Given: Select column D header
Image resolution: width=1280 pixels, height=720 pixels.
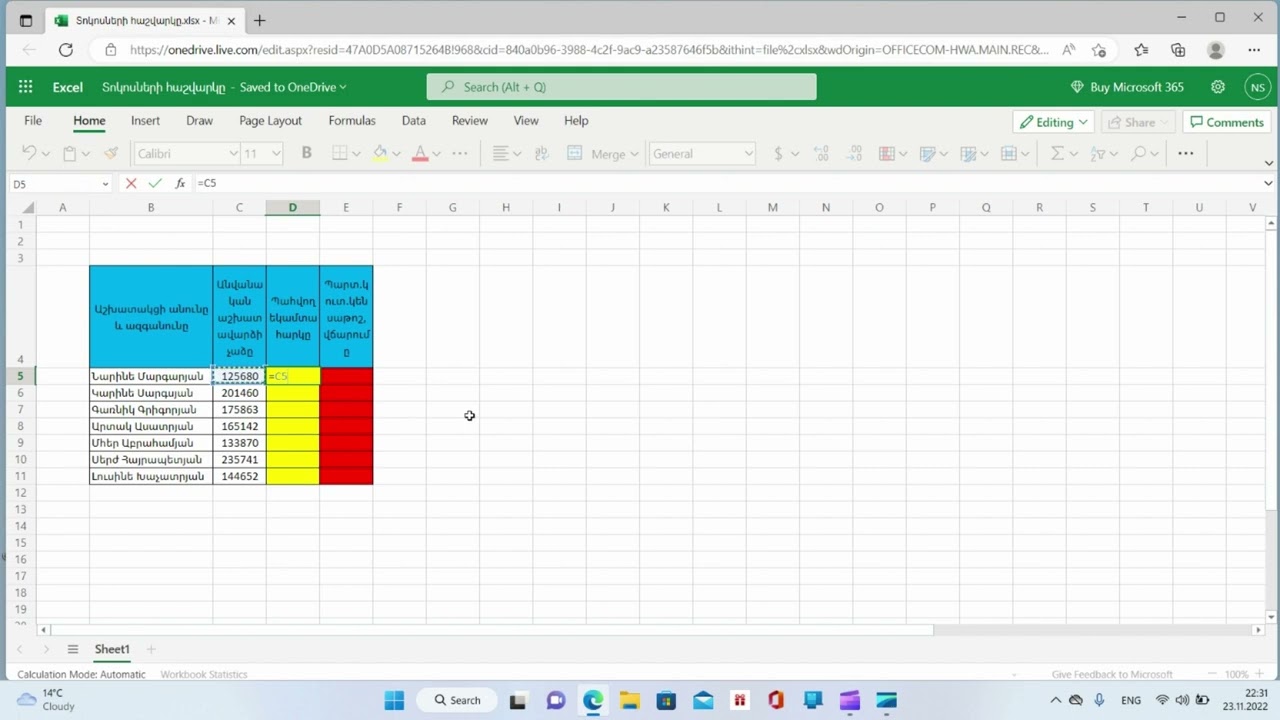Looking at the screenshot, I should point(292,207).
